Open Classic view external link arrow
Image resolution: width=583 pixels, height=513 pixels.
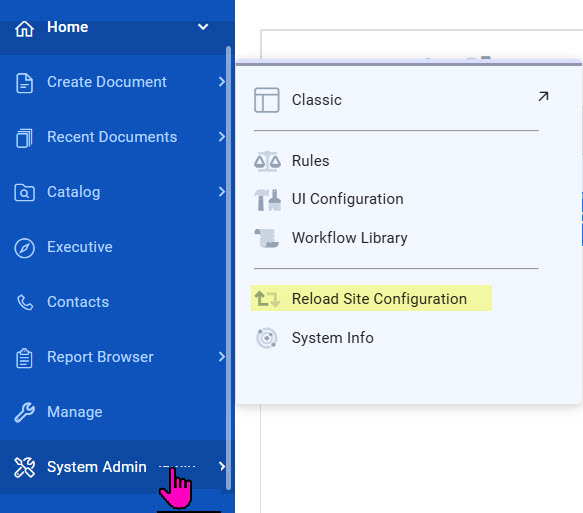(x=543, y=97)
